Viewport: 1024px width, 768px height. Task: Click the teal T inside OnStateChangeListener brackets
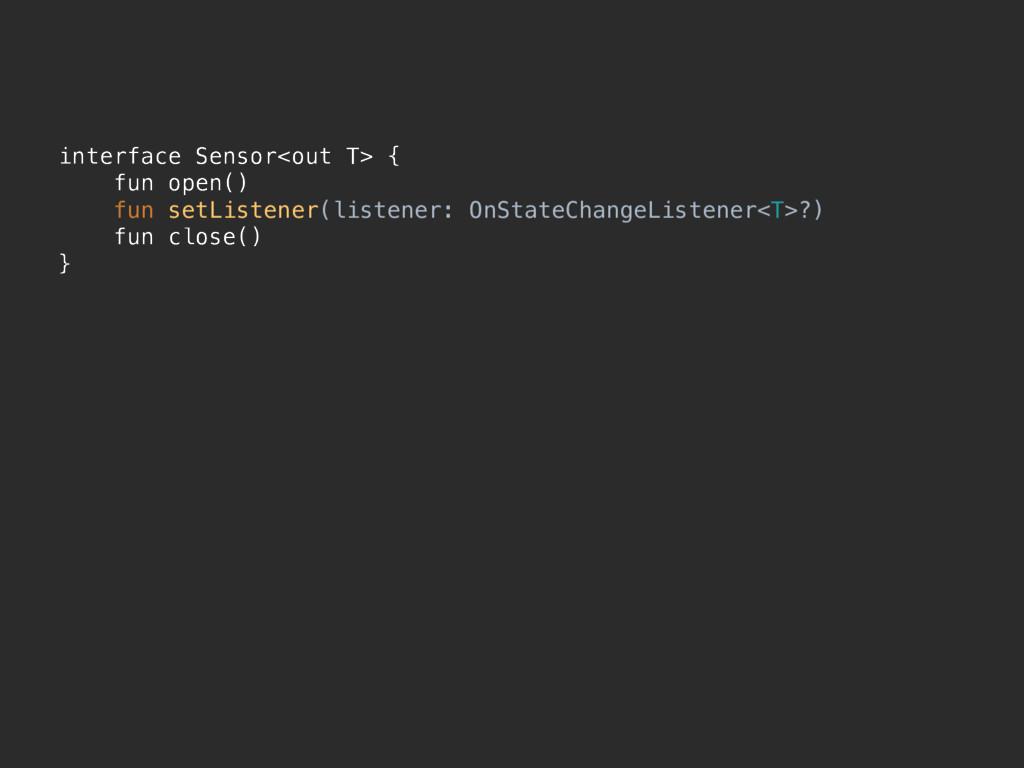click(776, 210)
